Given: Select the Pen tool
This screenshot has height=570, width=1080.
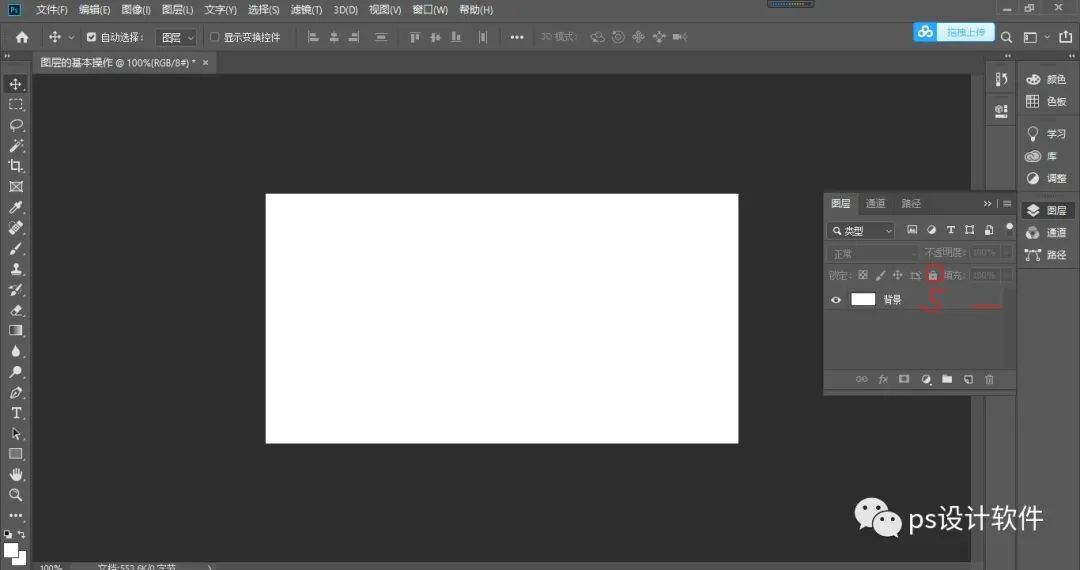Looking at the screenshot, I should [x=16, y=392].
